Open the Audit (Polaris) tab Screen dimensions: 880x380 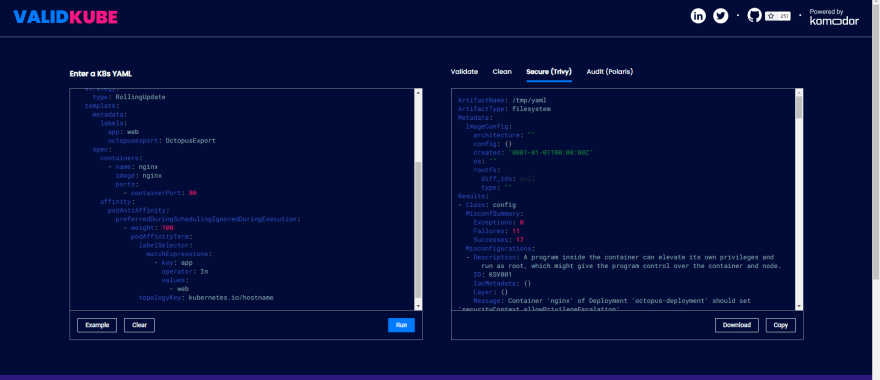point(610,72)
